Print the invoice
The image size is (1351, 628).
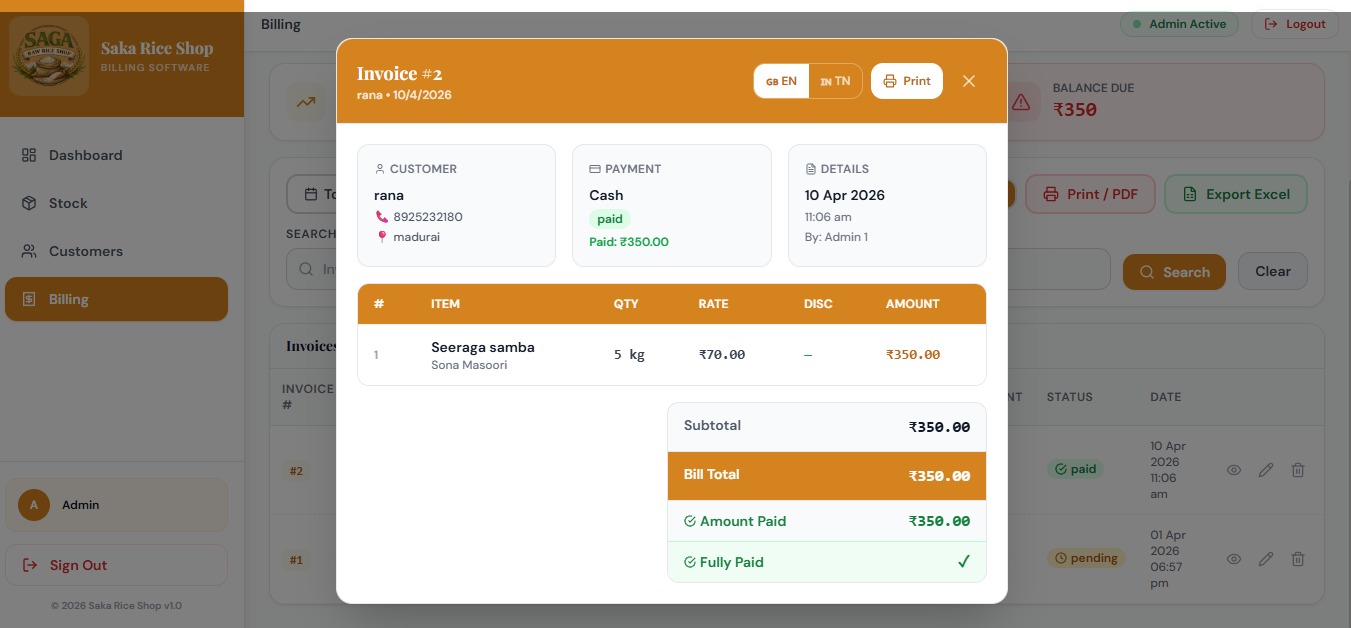click(x=906, y=80)
